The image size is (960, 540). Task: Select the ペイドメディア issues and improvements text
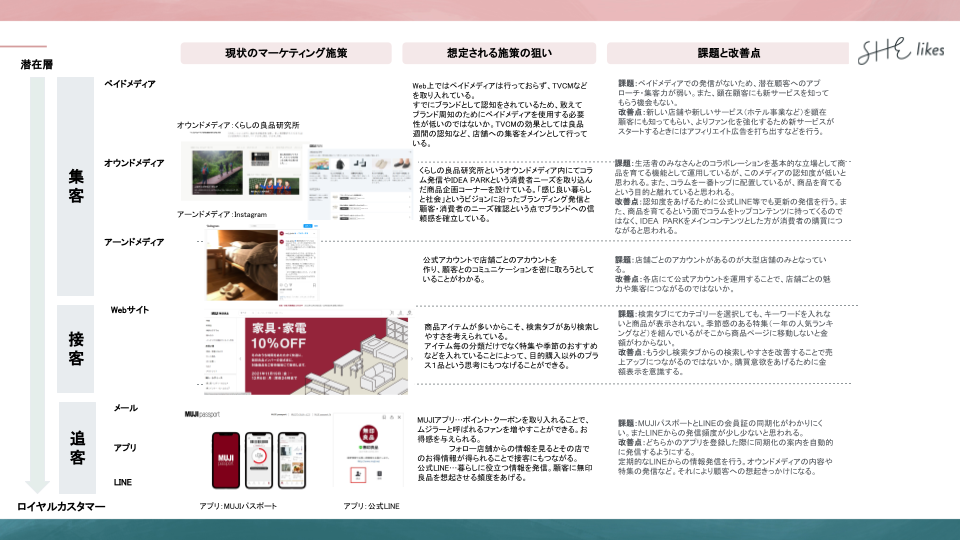click(725, 107)
